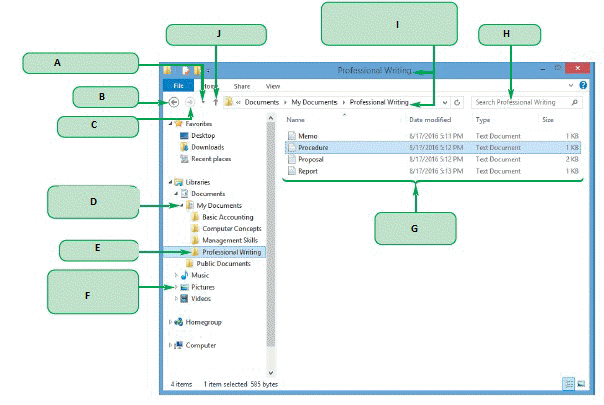Switch to Details view in status bar
Image resolution: width=604 pixels, height=405 pixels.
(x=568, y=383)
